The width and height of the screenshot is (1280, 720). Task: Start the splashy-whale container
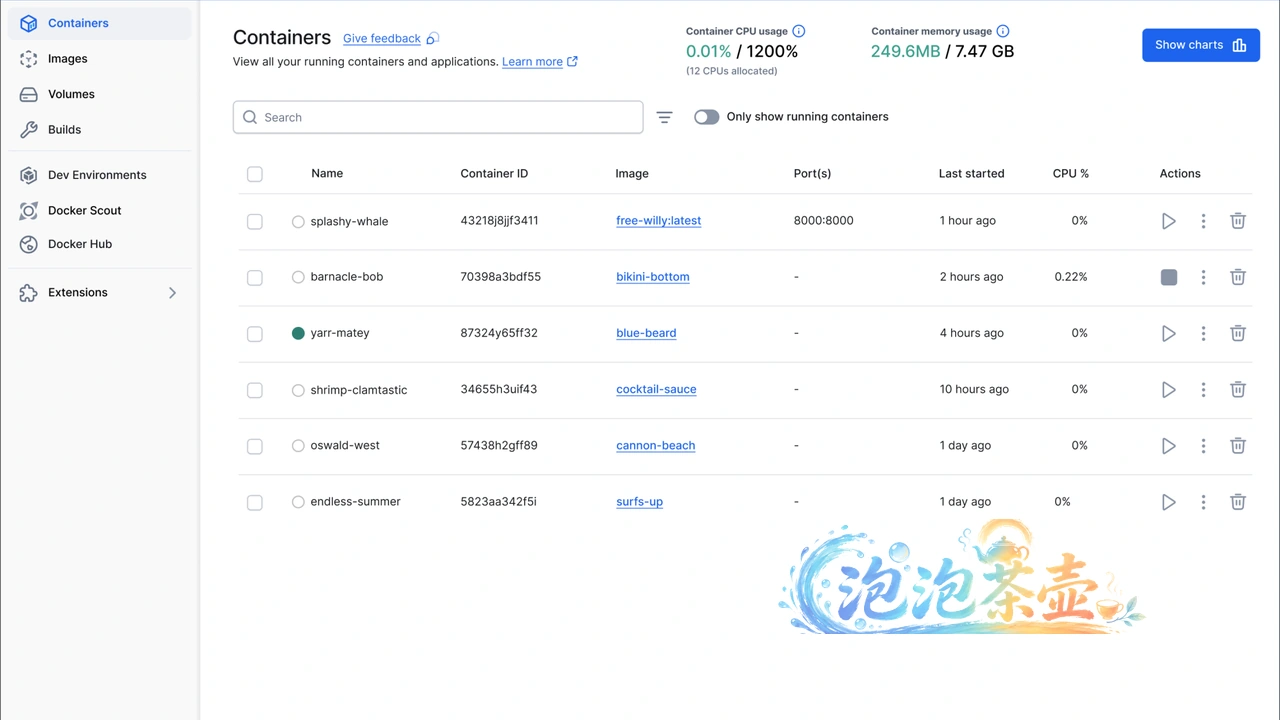coord(1168,221)
